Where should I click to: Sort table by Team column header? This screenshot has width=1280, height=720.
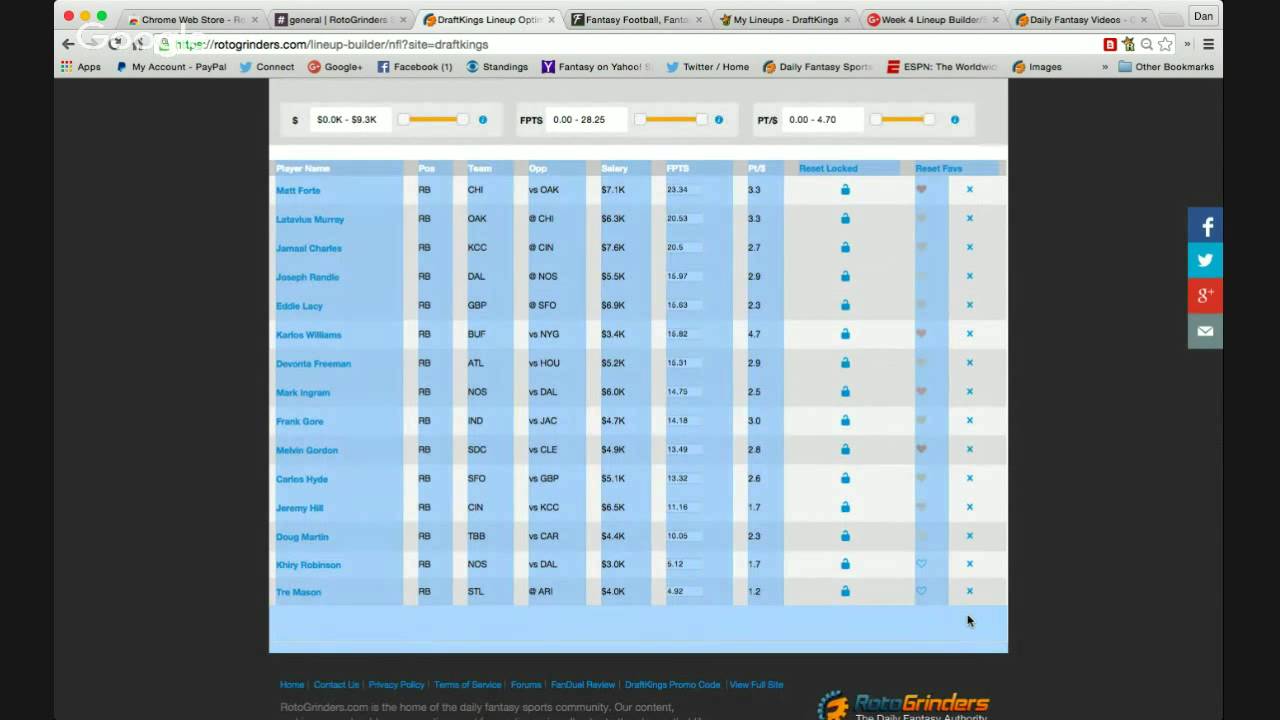point(479,168)
